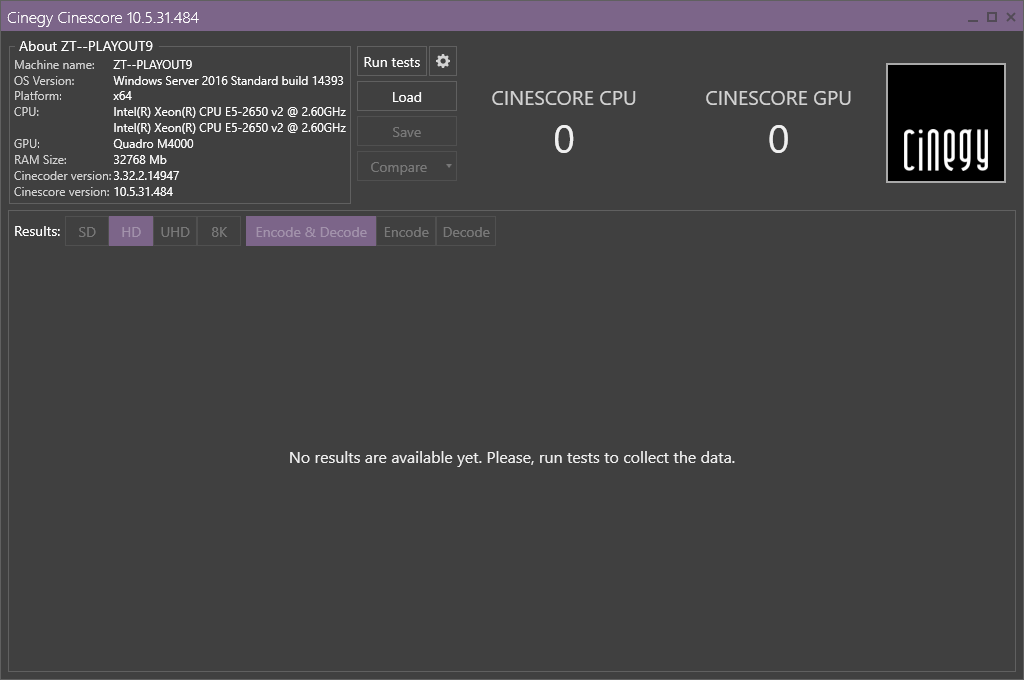Select the UHD results tab
The image size is (1024, 680).
[x=175, y=232]
